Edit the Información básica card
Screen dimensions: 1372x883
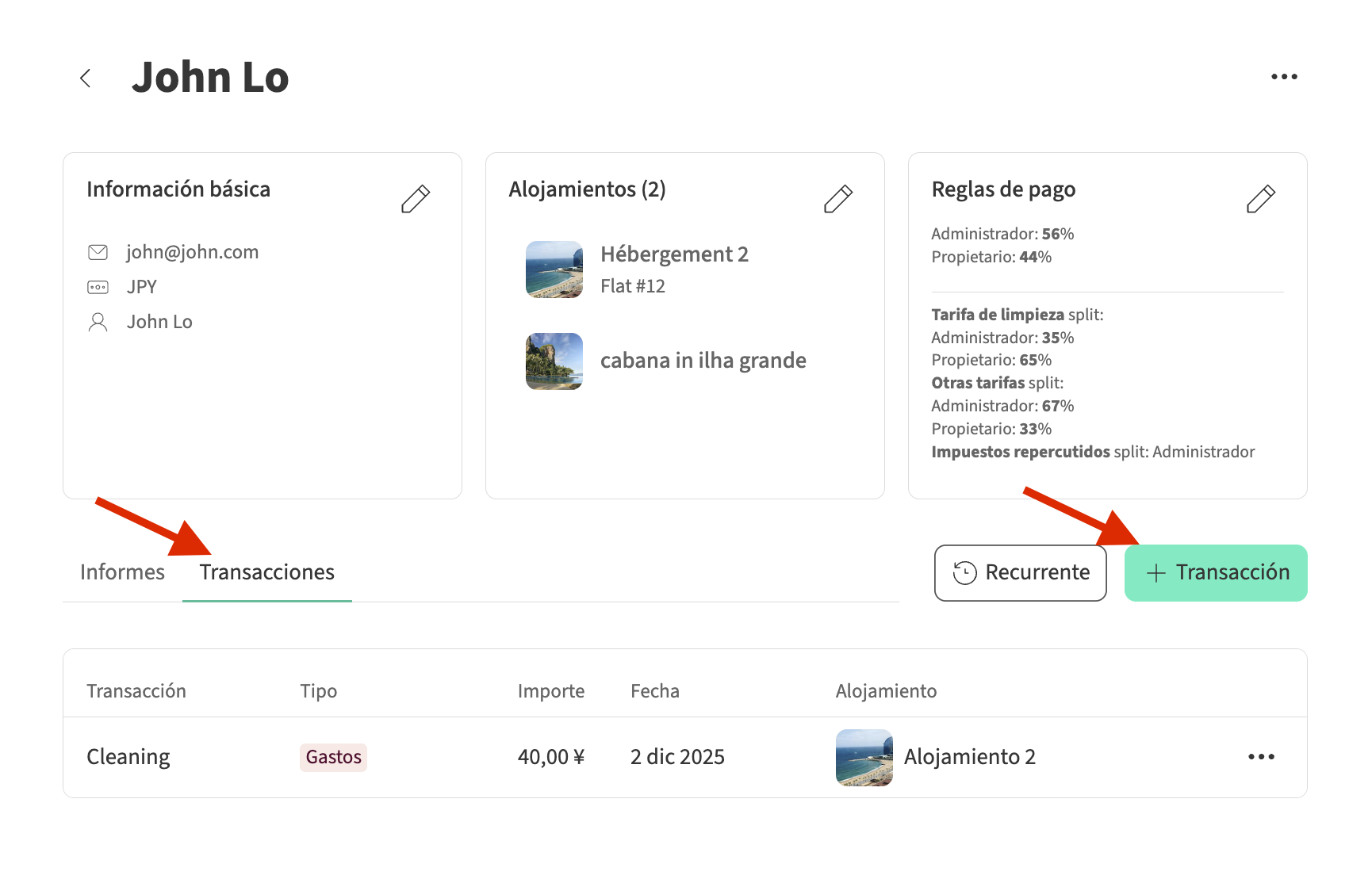[415, 199]
